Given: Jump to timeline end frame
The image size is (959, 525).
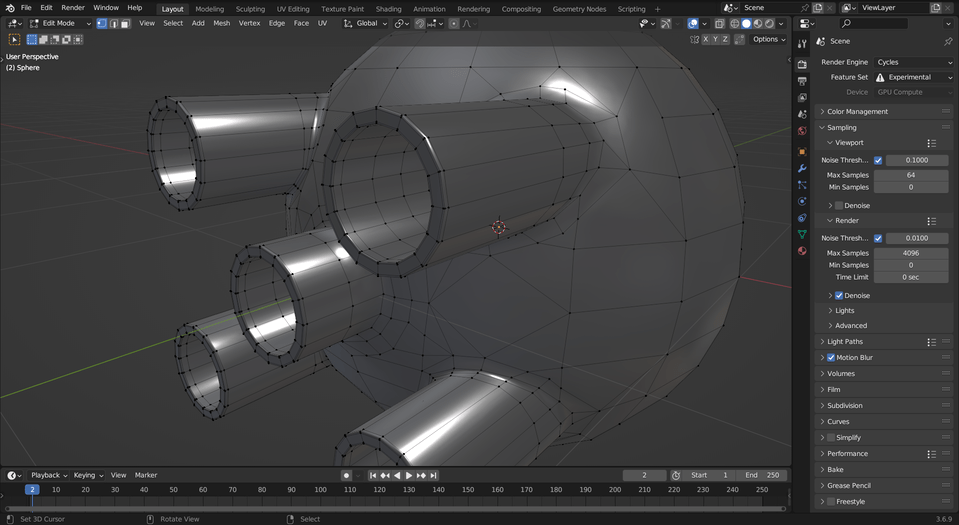Looking at the screenshot, I should pyautogui.click(x=433, y=475).
